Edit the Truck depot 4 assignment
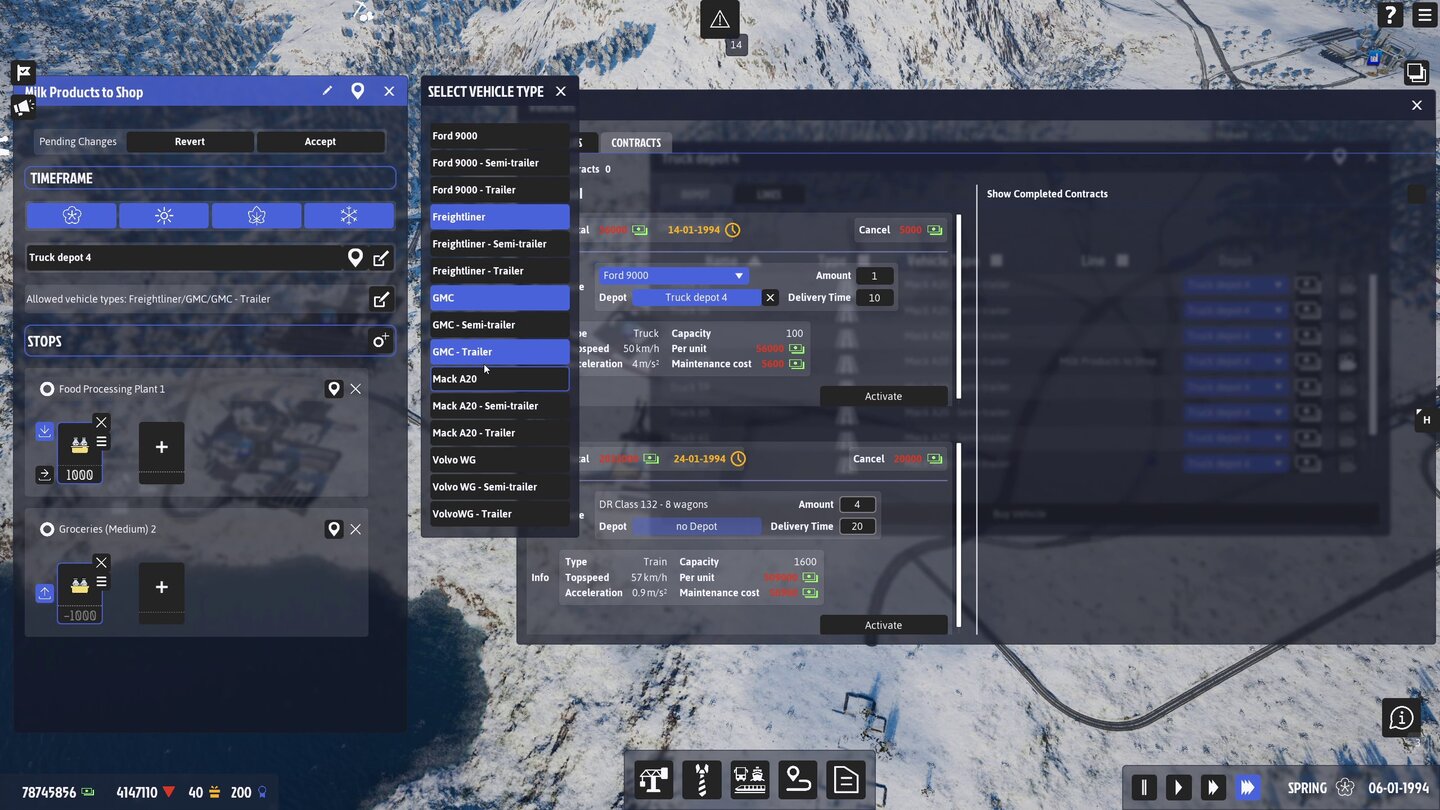 pos(381,258)
